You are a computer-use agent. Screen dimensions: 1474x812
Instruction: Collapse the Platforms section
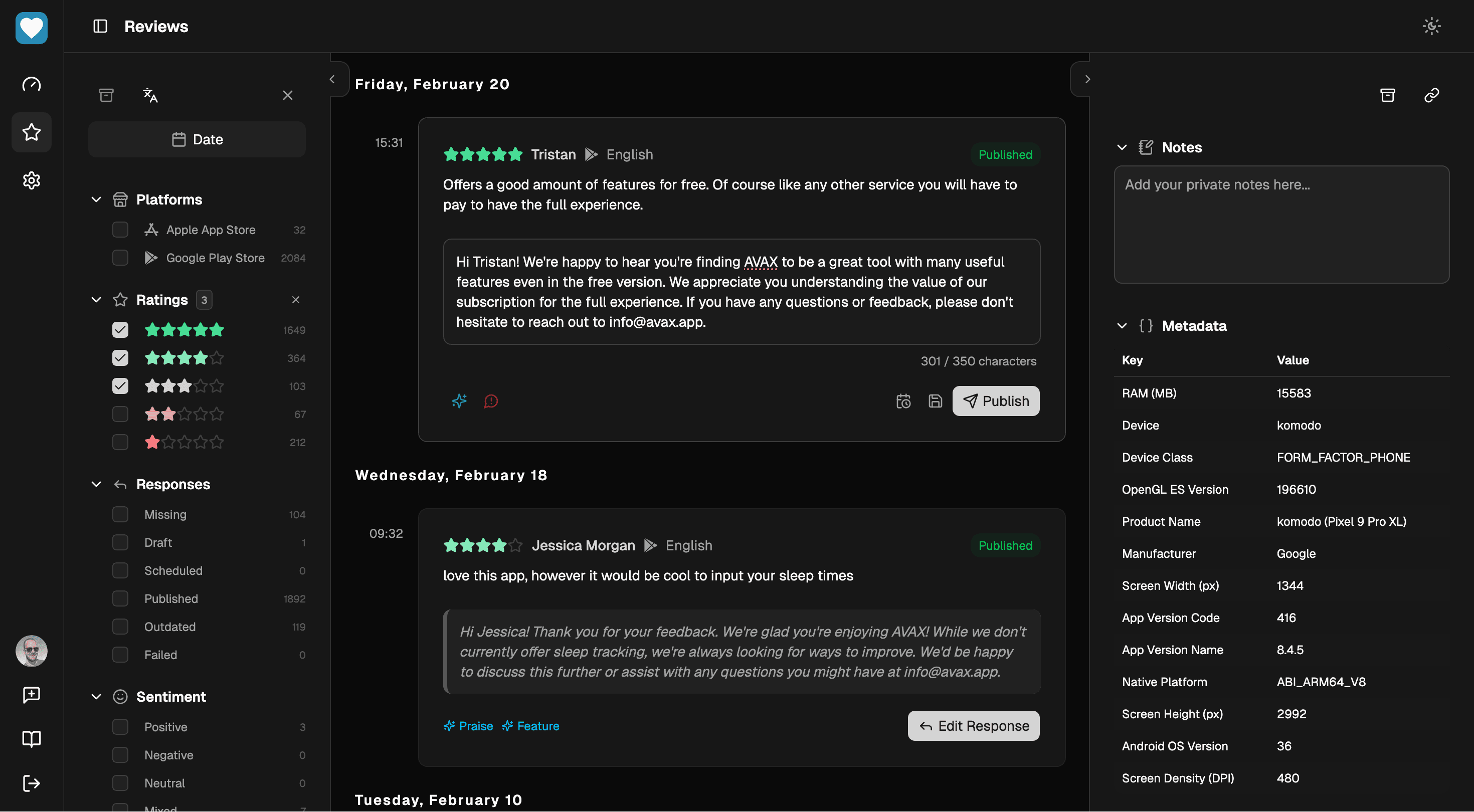(x=96, y=199)
